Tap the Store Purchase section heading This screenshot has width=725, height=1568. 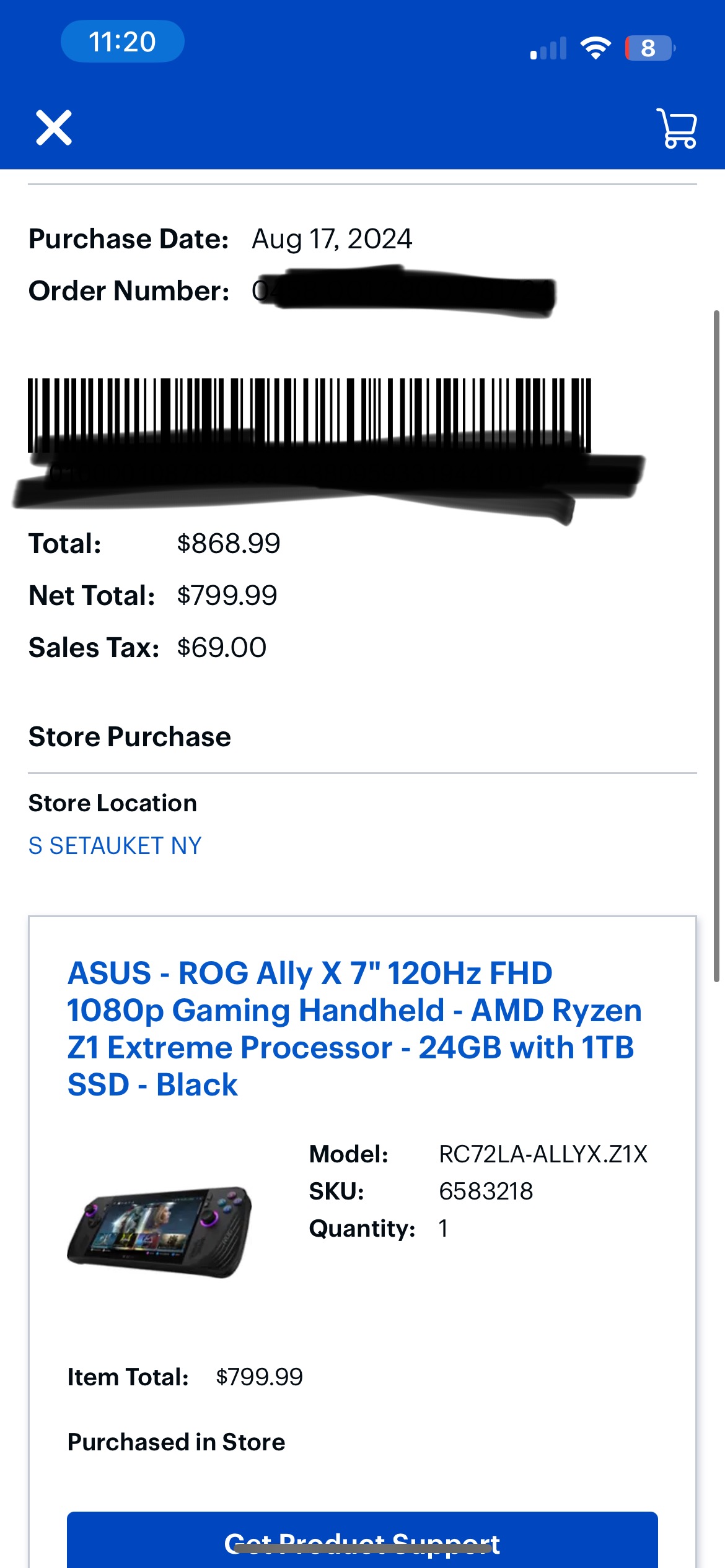[130, 737]
